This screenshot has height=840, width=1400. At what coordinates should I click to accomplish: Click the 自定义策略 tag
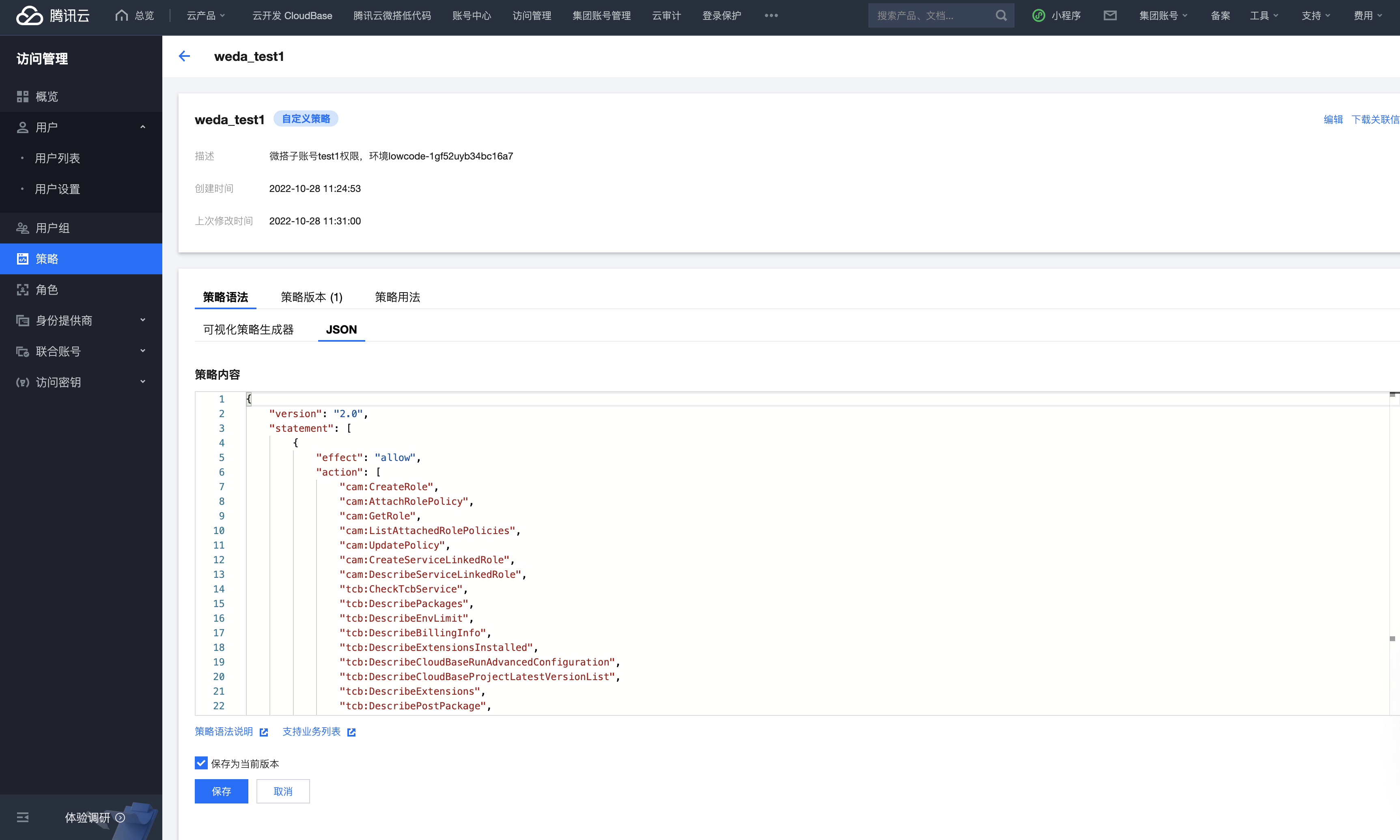306,119
